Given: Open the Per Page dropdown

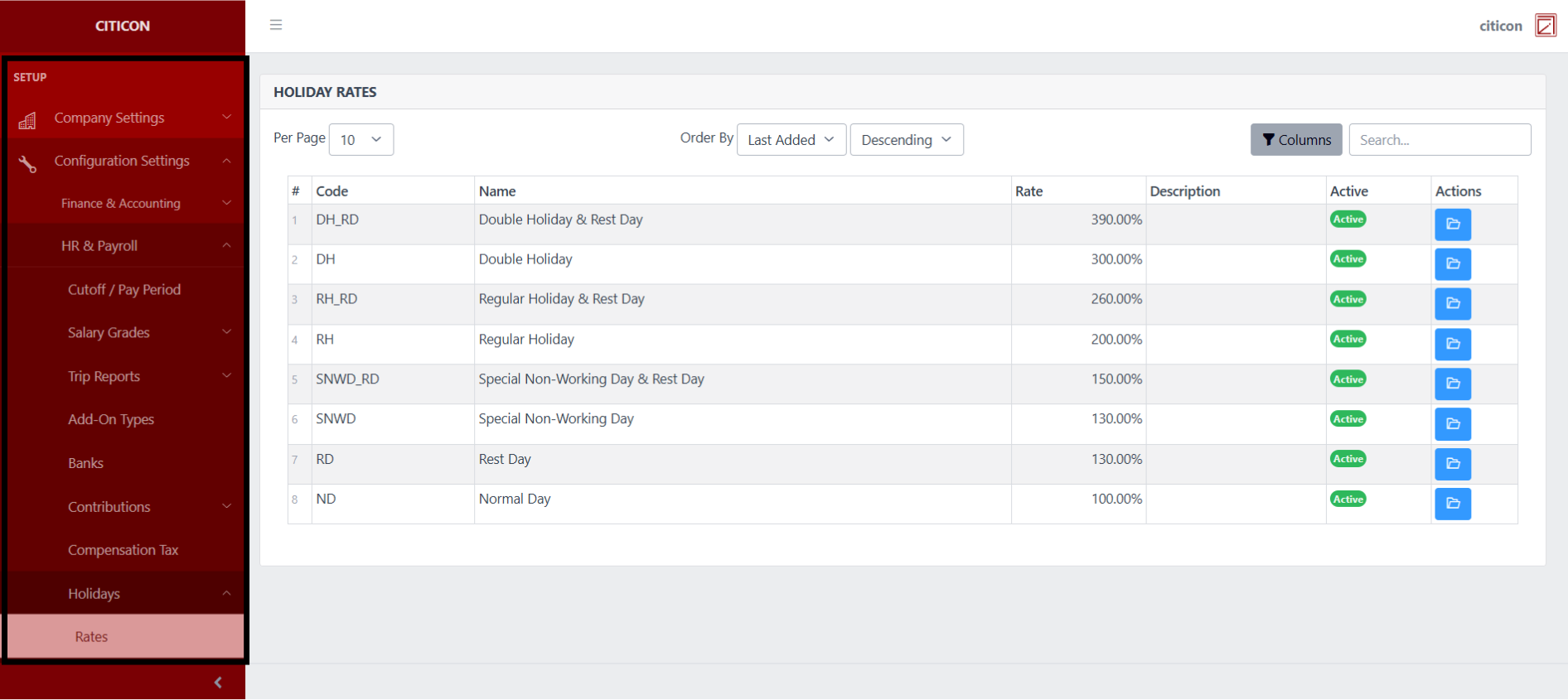Looking at the screenshot, I should coord(361,140).
